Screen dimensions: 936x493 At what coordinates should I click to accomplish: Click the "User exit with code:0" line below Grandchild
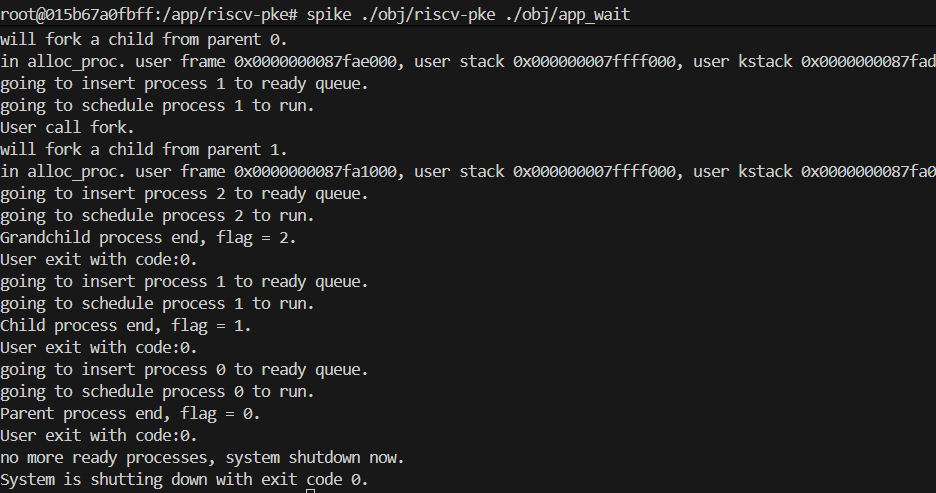point(98,260)
